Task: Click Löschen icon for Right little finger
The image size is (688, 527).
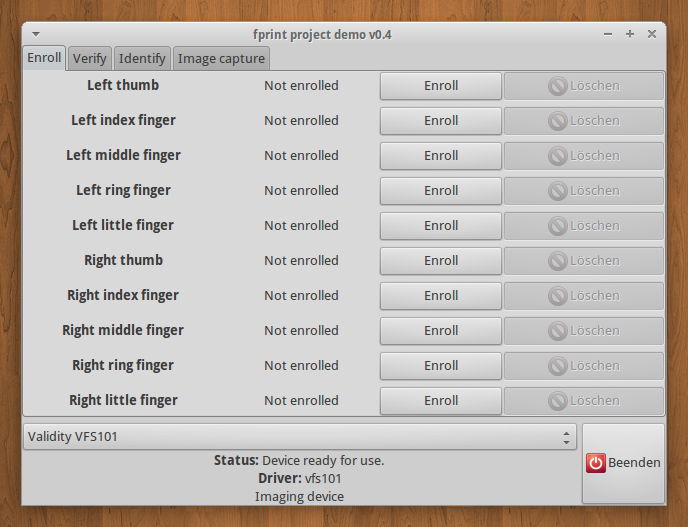Action: (557, 401)
